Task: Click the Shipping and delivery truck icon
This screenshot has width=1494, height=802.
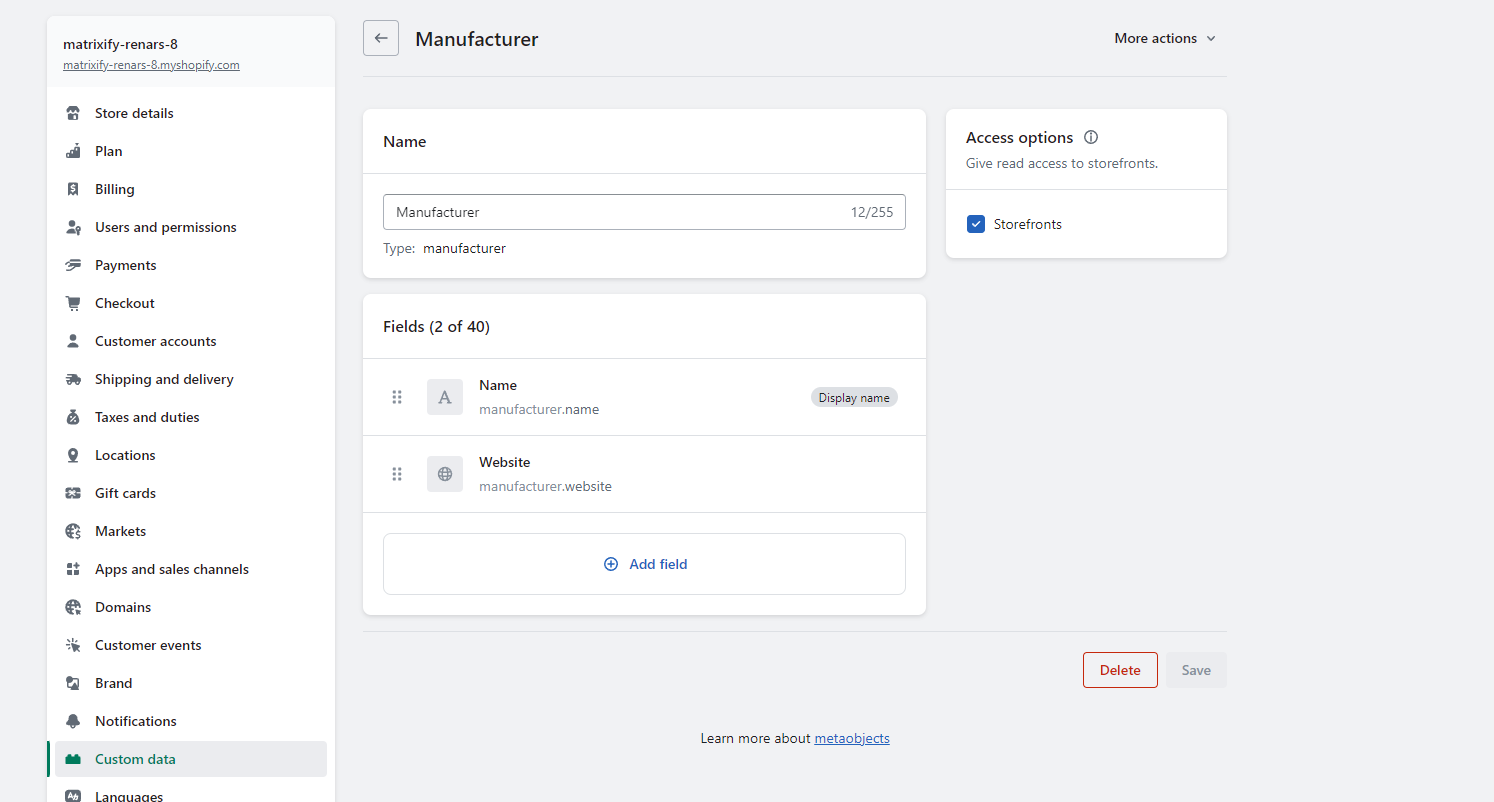Action: pyautogui.click(x=73, y=379)
